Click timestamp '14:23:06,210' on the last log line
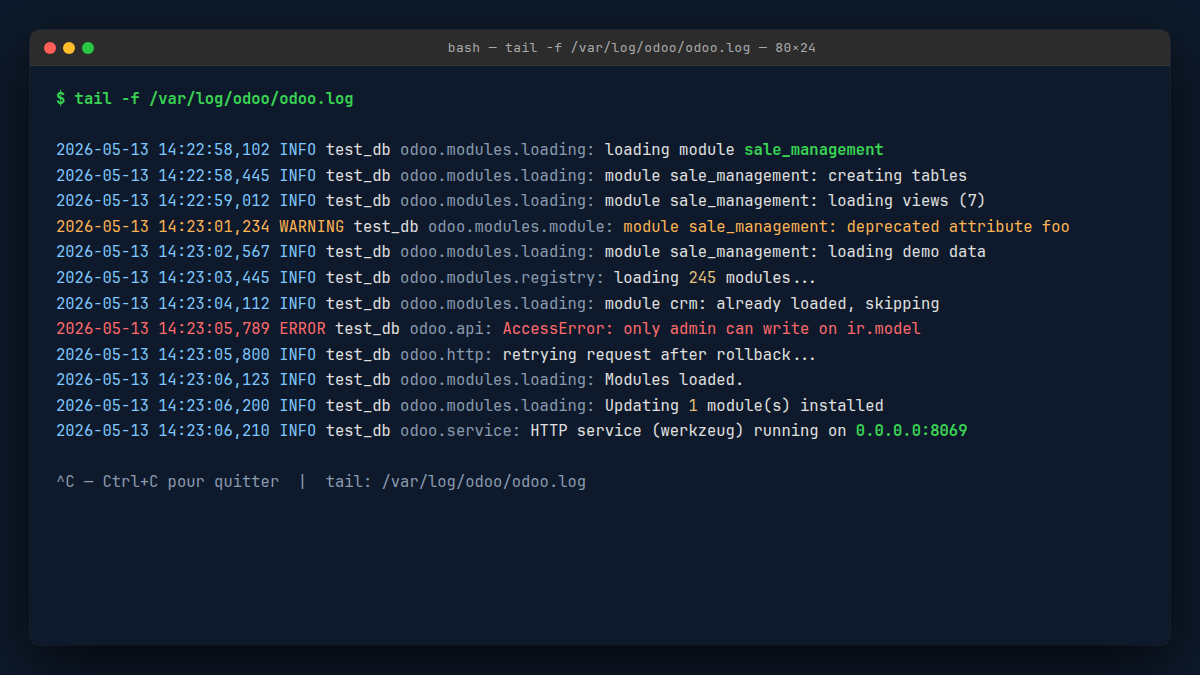Image resolution: width=1200 pixels, height=675 pixels. 214,431
